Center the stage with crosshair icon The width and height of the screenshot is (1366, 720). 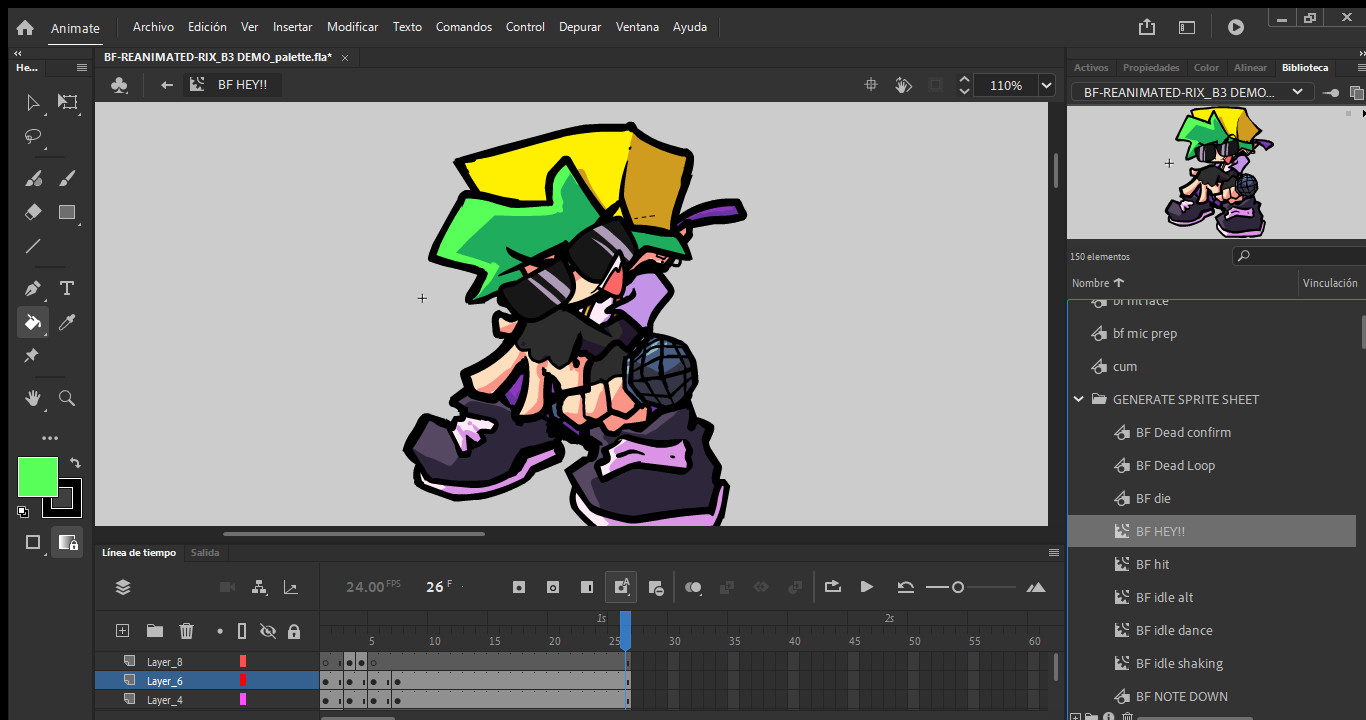(x=871, y=85)
